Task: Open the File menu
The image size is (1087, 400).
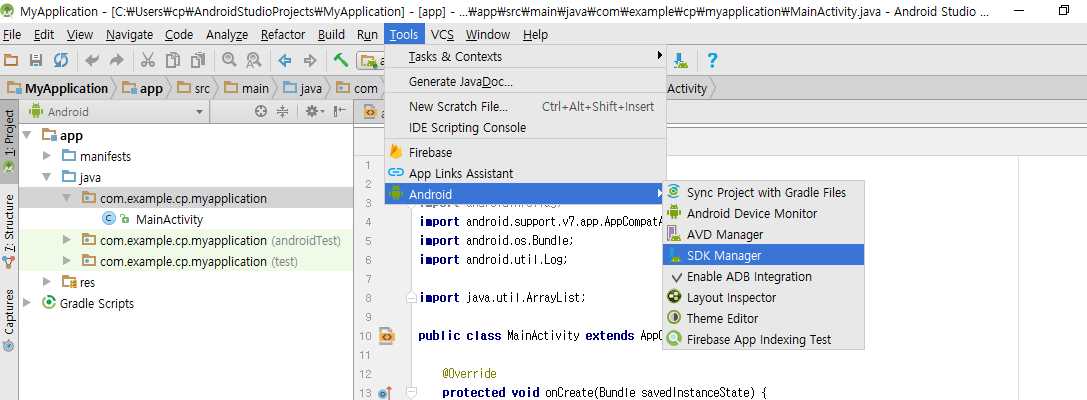Action: click(x=12, y=35)
